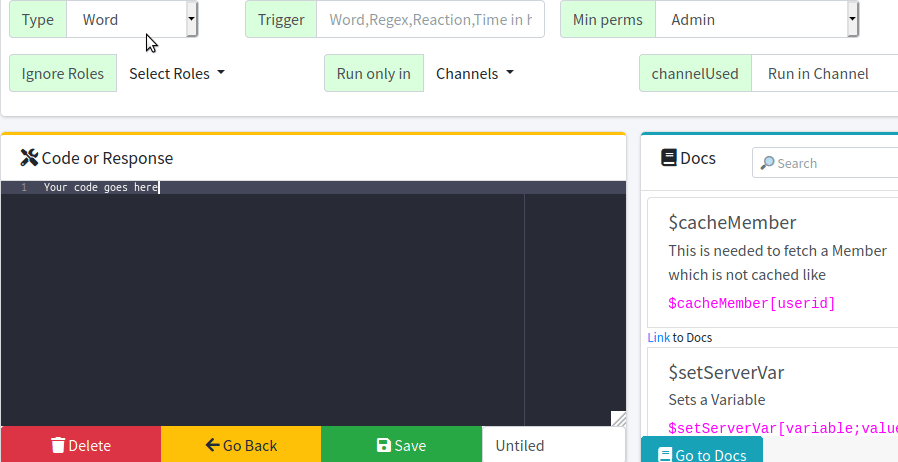This screenshot has width=898, height=462.
Task: Expand the Channels dropdown
Action: [475, 73]
